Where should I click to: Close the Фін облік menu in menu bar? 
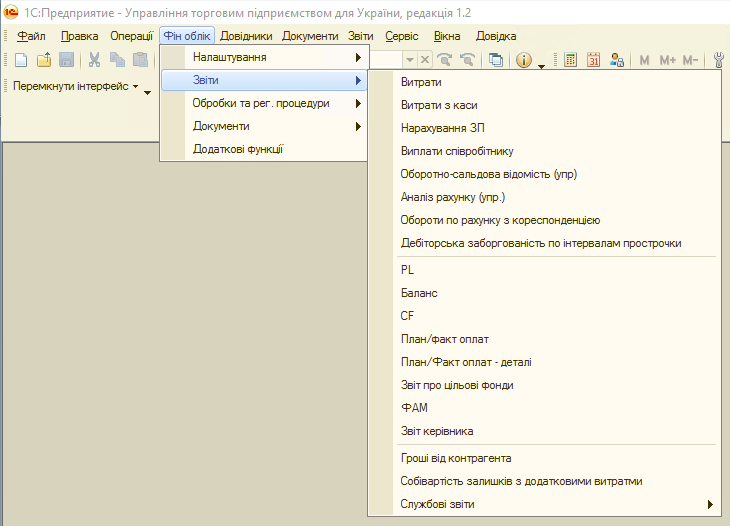click(x=187, y=36)
